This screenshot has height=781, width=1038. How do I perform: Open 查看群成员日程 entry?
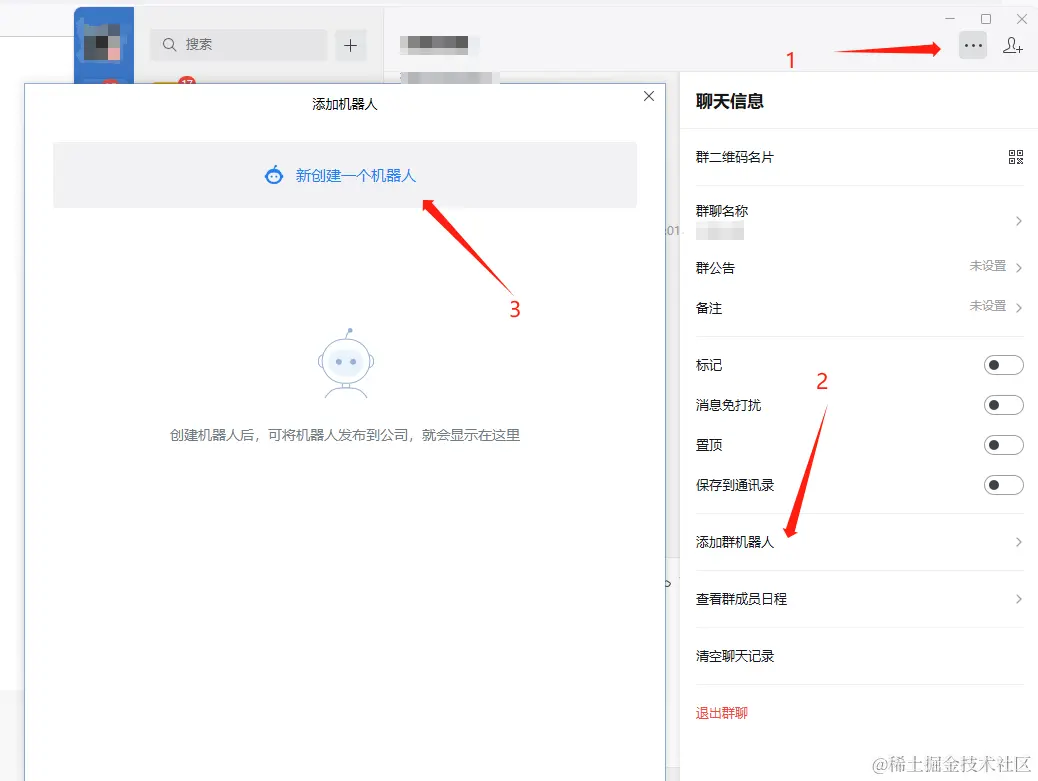coord(859,599)
